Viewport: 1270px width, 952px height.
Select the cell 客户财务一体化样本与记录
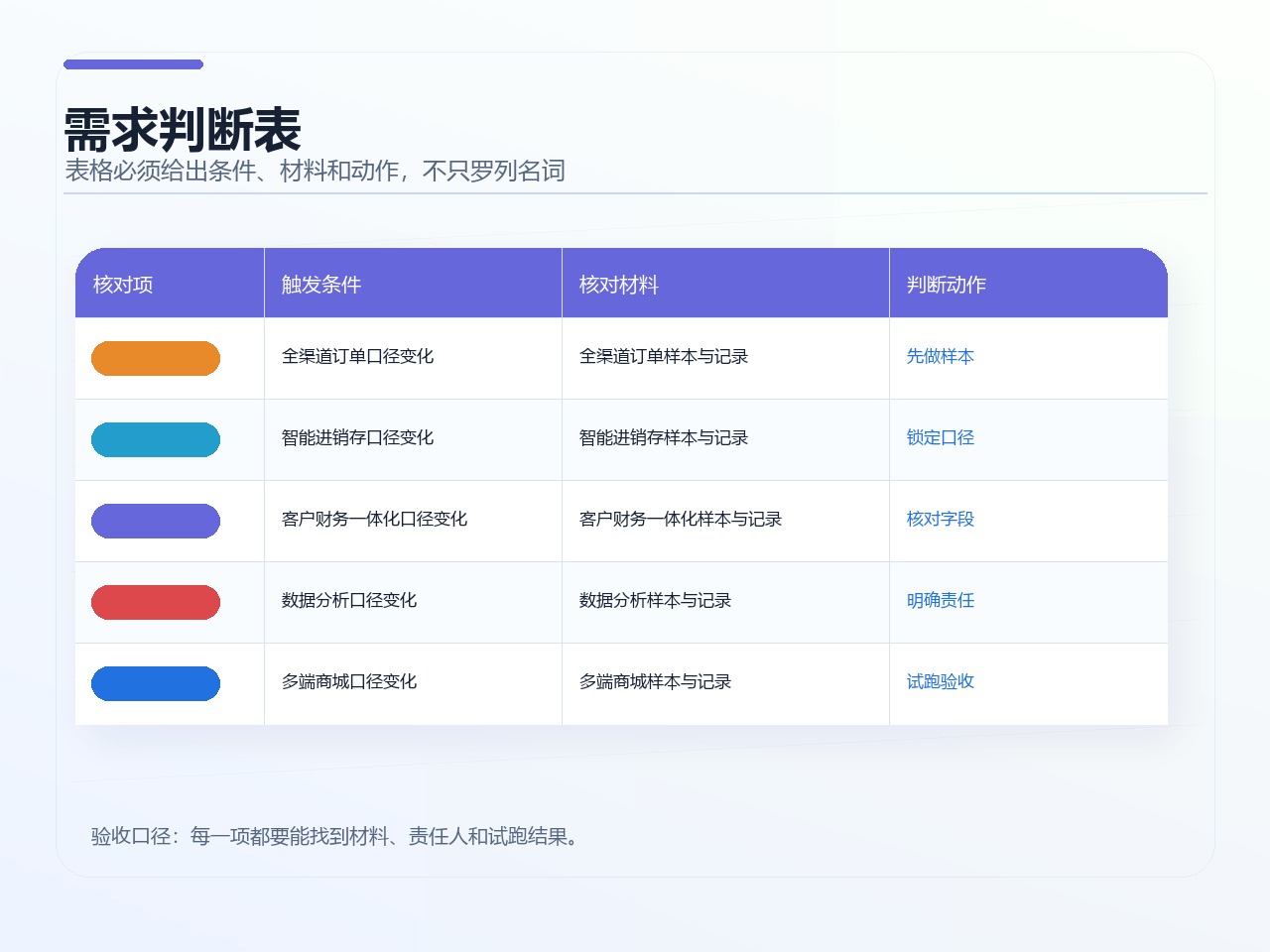point(725,521)
